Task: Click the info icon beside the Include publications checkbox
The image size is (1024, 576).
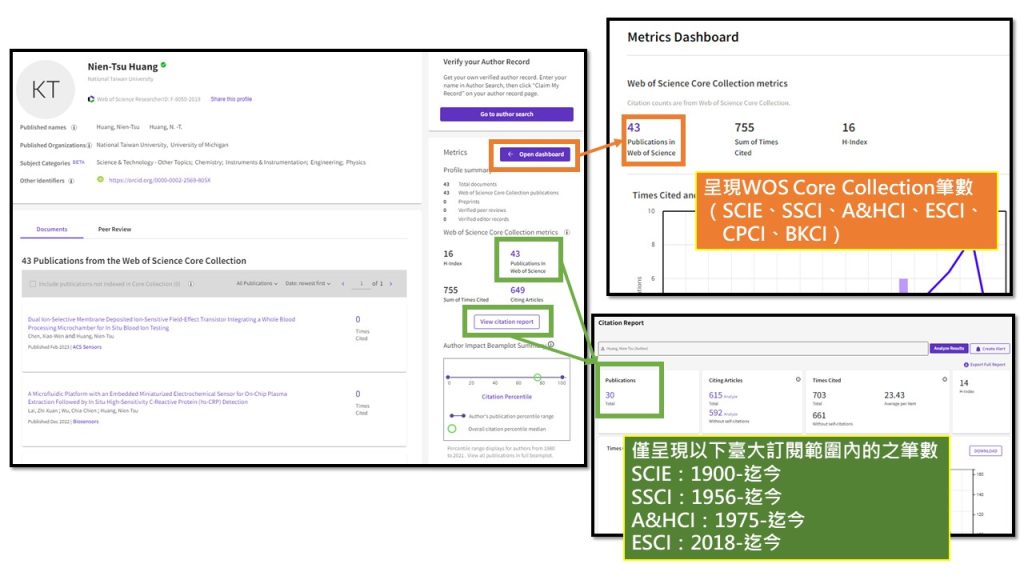Action: (x=191, y=284)
